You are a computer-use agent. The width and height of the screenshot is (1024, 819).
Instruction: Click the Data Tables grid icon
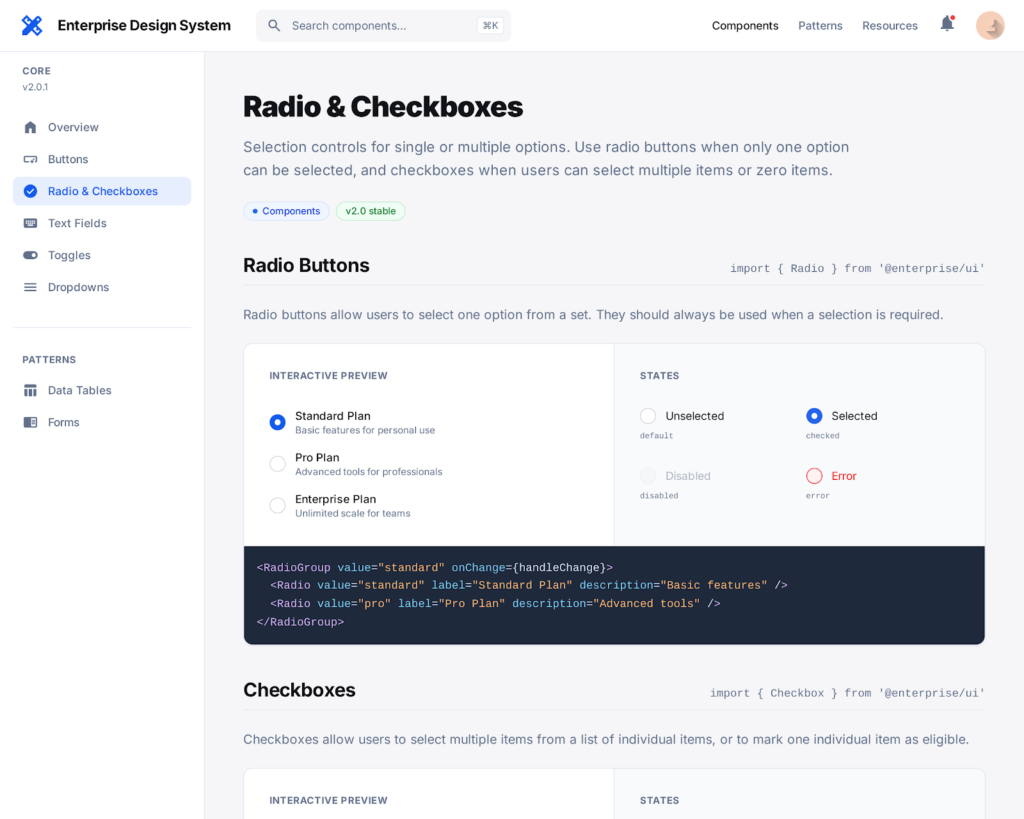tap(30, 390)
